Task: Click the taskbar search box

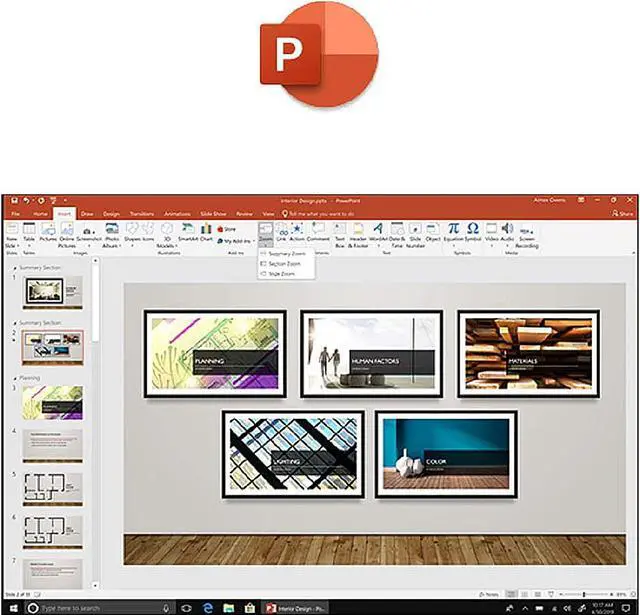Action: [100, 608]
